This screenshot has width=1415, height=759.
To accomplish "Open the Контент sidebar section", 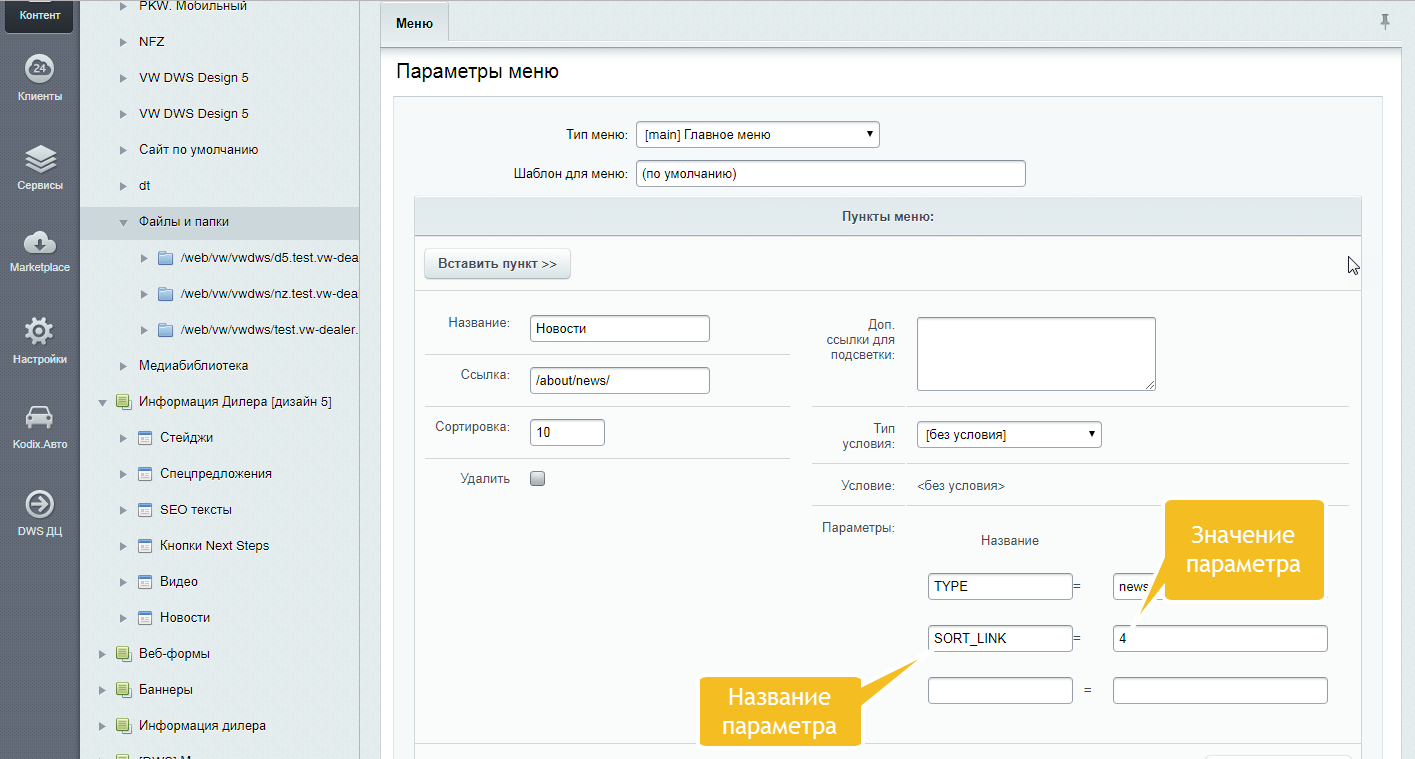I will click(x=39, y=16).
